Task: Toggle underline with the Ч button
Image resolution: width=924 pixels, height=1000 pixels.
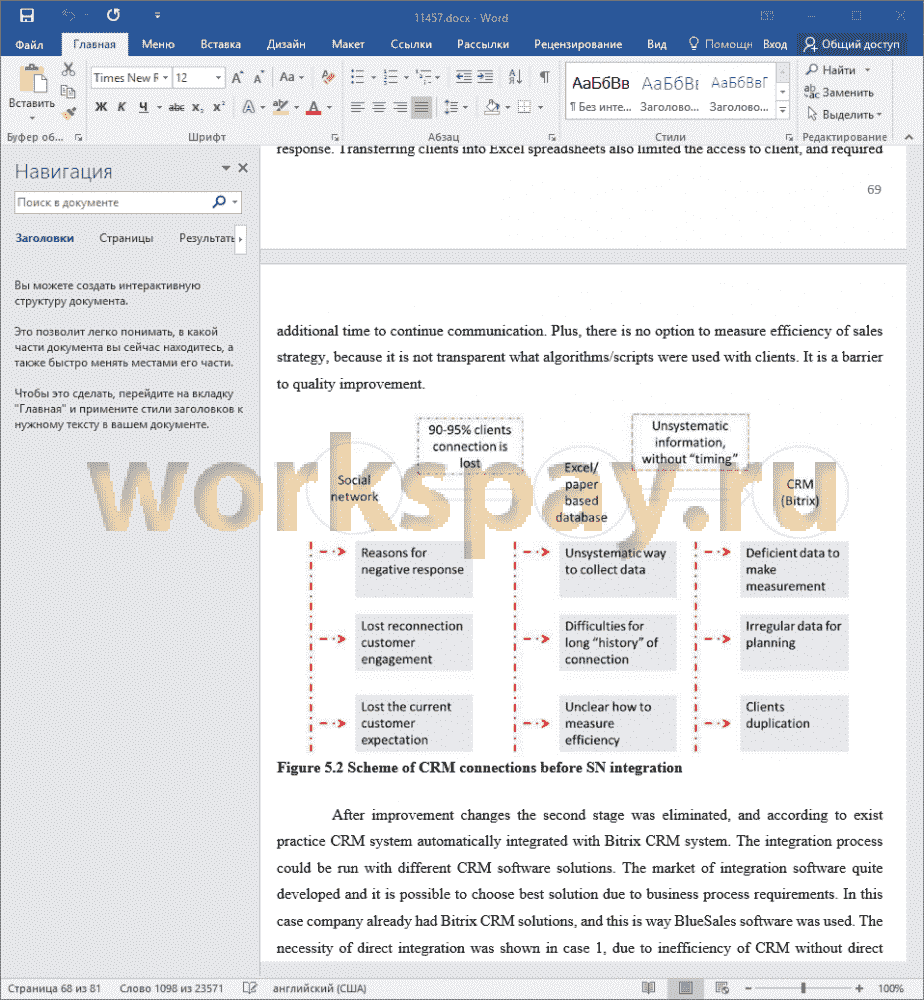Action: coord(143,107)
